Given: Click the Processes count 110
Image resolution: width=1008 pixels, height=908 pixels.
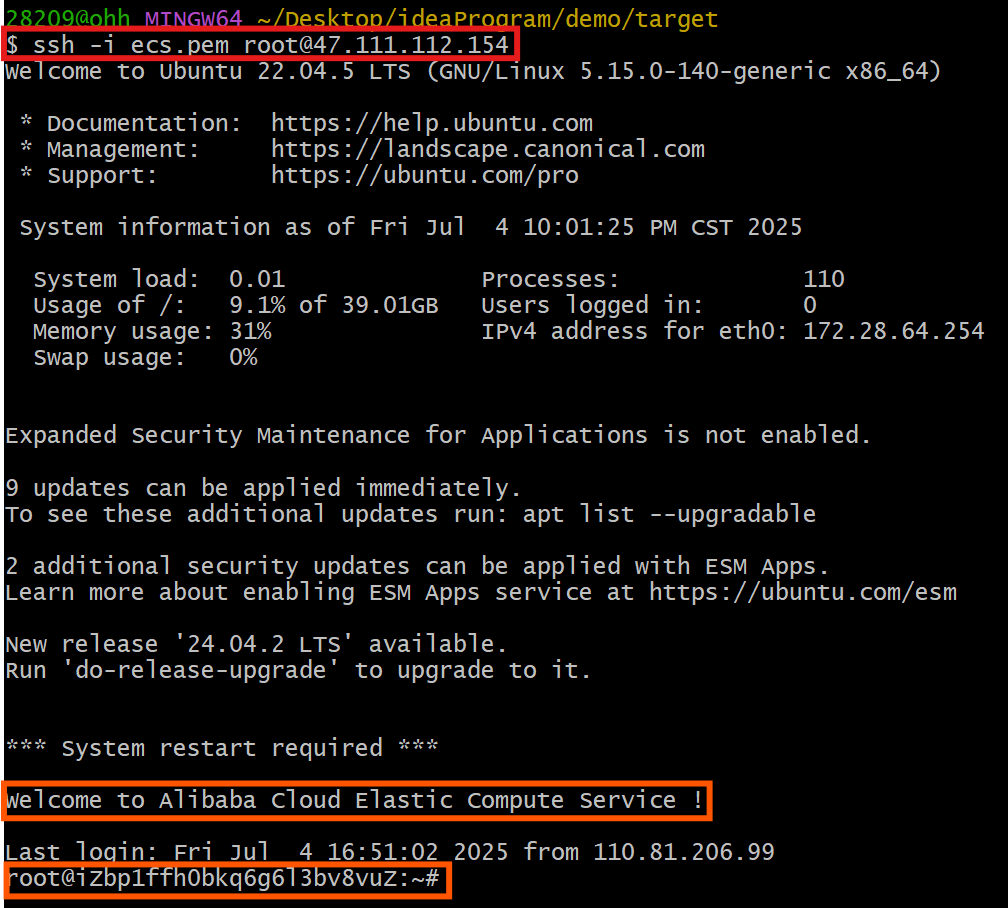Looking at the screenshot, I should [x=824, y=279].
